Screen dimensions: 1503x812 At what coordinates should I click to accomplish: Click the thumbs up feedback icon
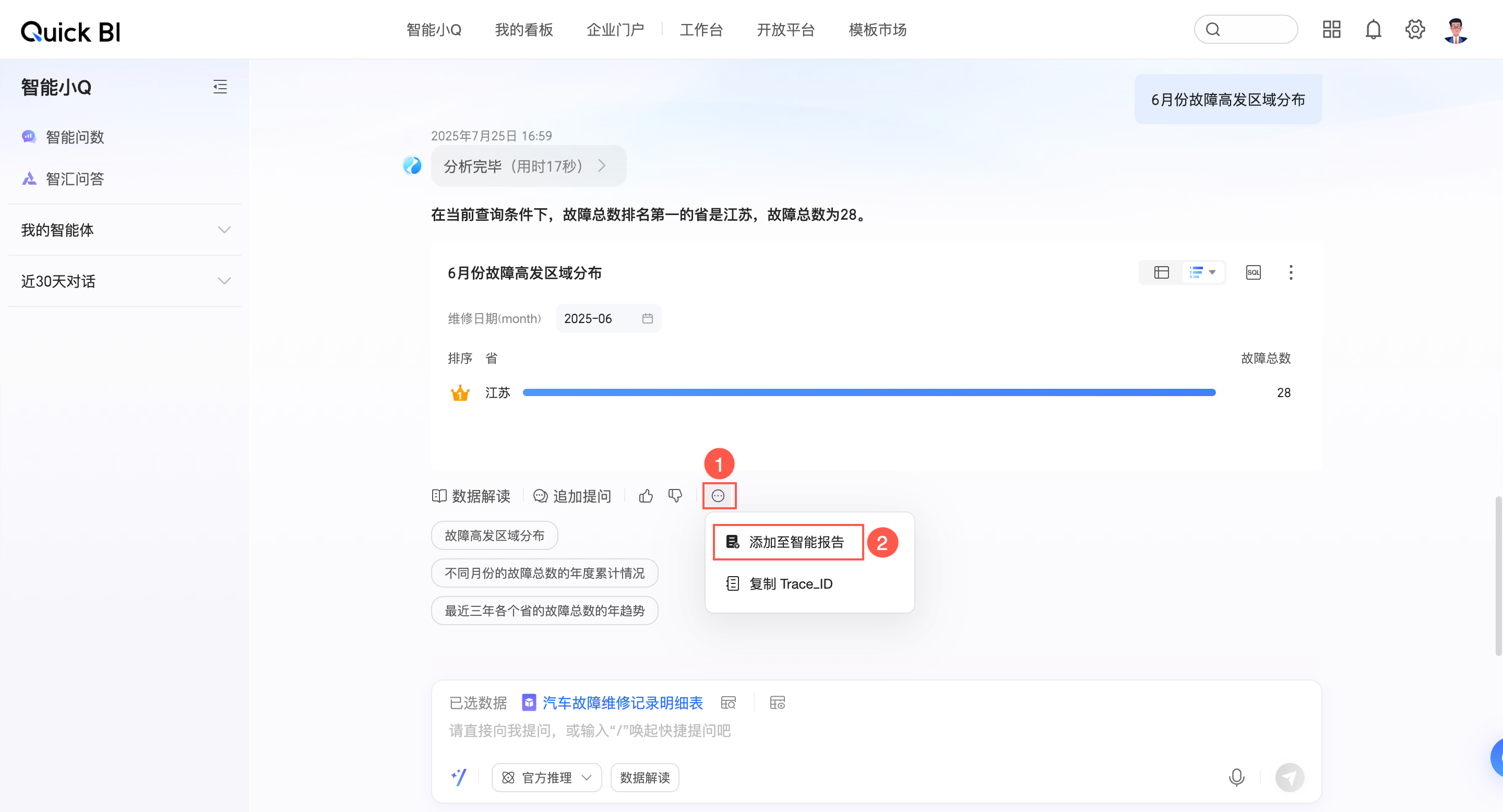[x=646, y=496]
